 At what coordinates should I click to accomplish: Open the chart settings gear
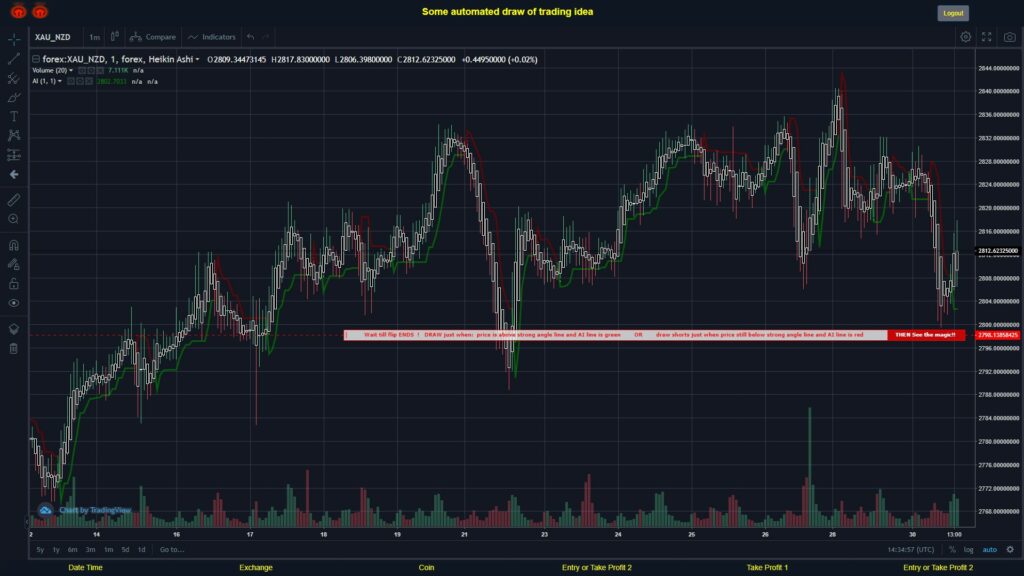click(x=965, y=37)
